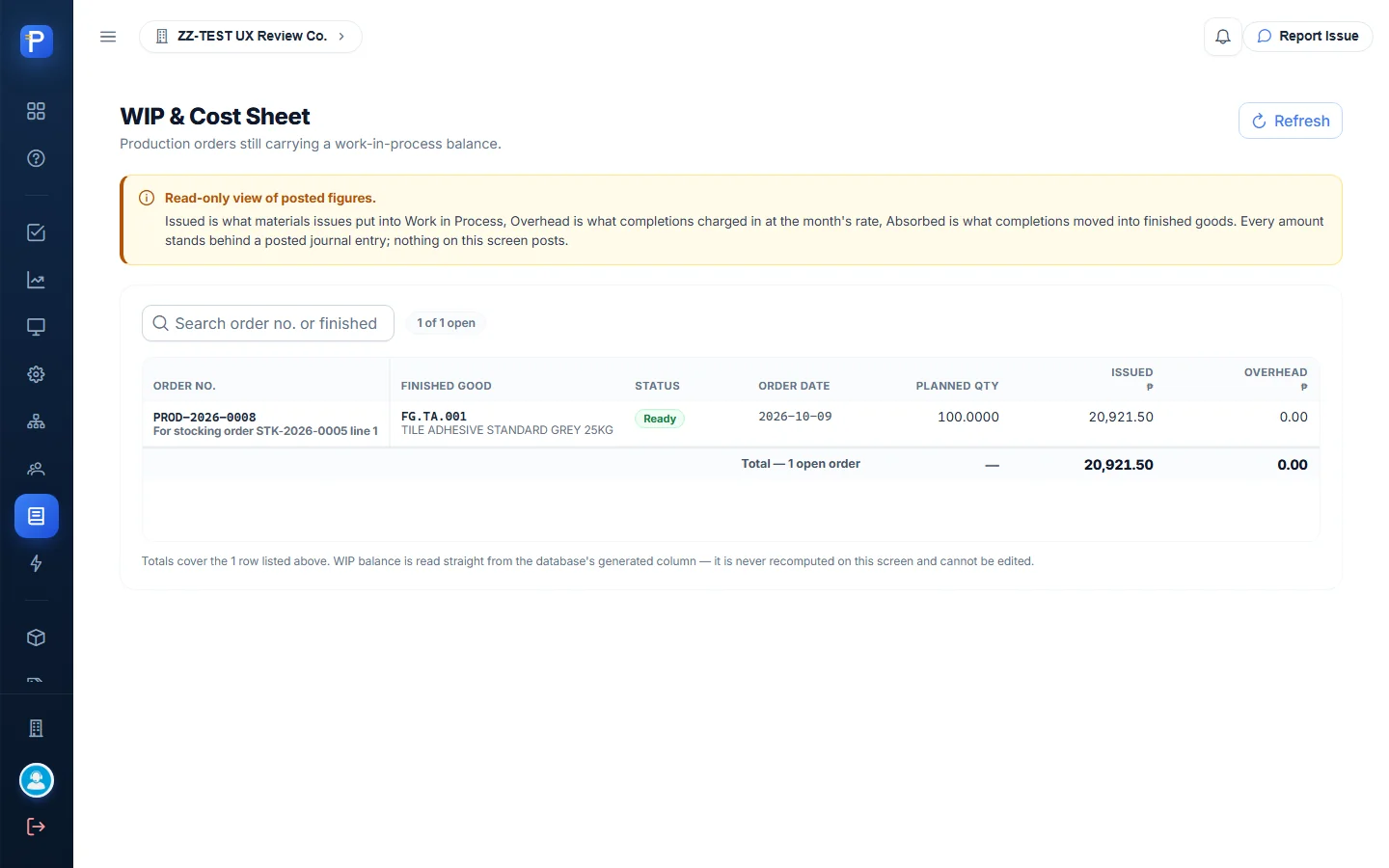Click the logout arrow icon
The height and width of the screenshot is (868, 1389).
pyautogui.click(x=36, y=827)
